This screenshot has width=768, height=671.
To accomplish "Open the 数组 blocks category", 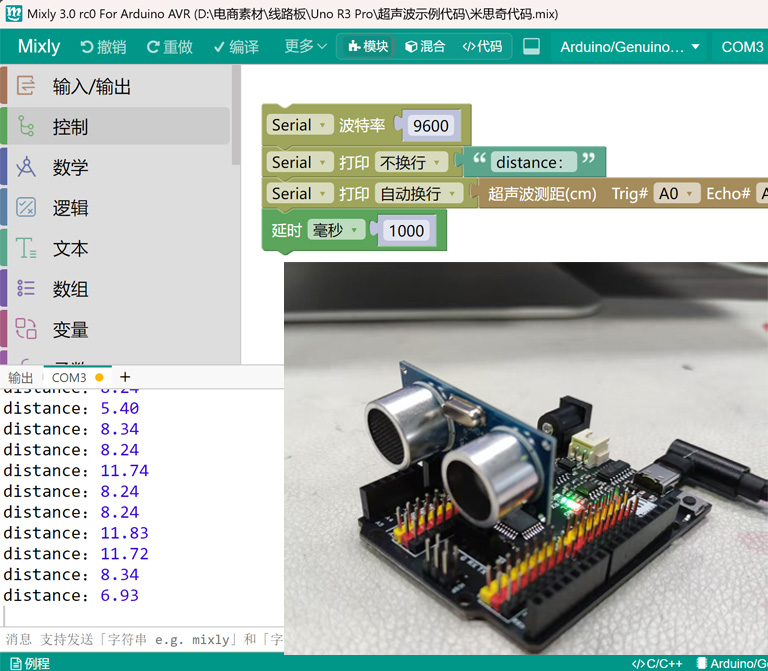I will pyautogui.click(x=70, y=289).
